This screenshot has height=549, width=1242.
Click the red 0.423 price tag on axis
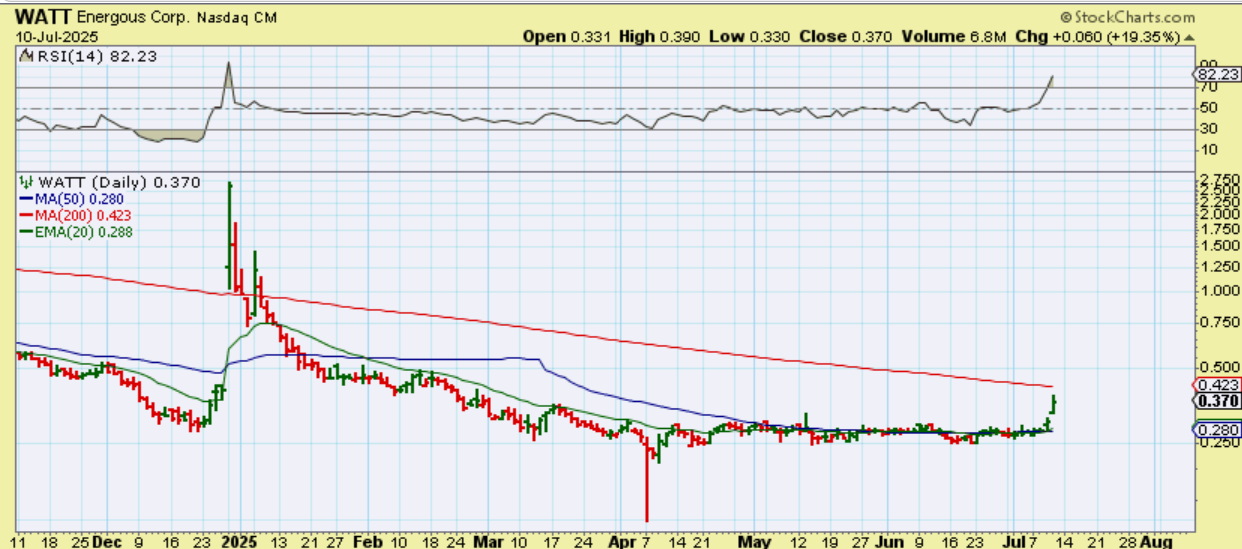tap(1217, 385)
